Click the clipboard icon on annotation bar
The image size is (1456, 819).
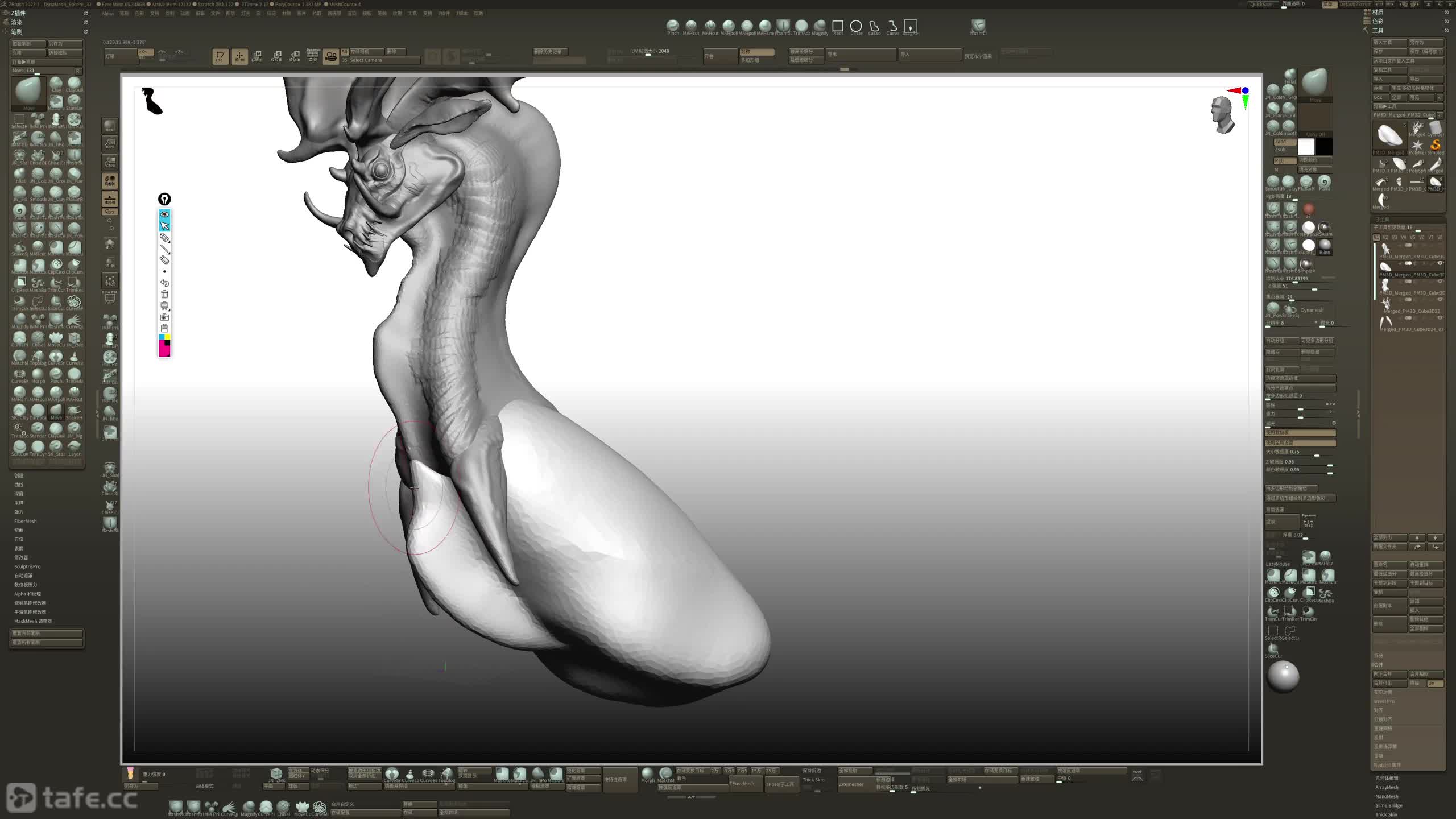(164, 328)
